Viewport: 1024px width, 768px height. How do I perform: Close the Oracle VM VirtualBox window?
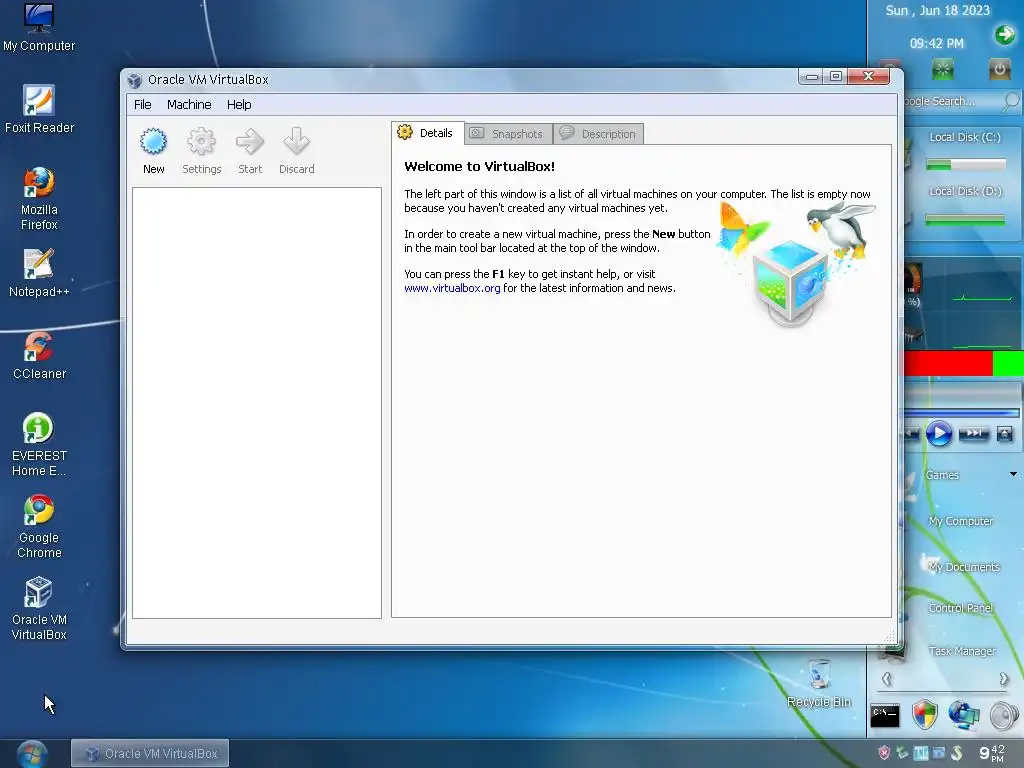point(869,76)
